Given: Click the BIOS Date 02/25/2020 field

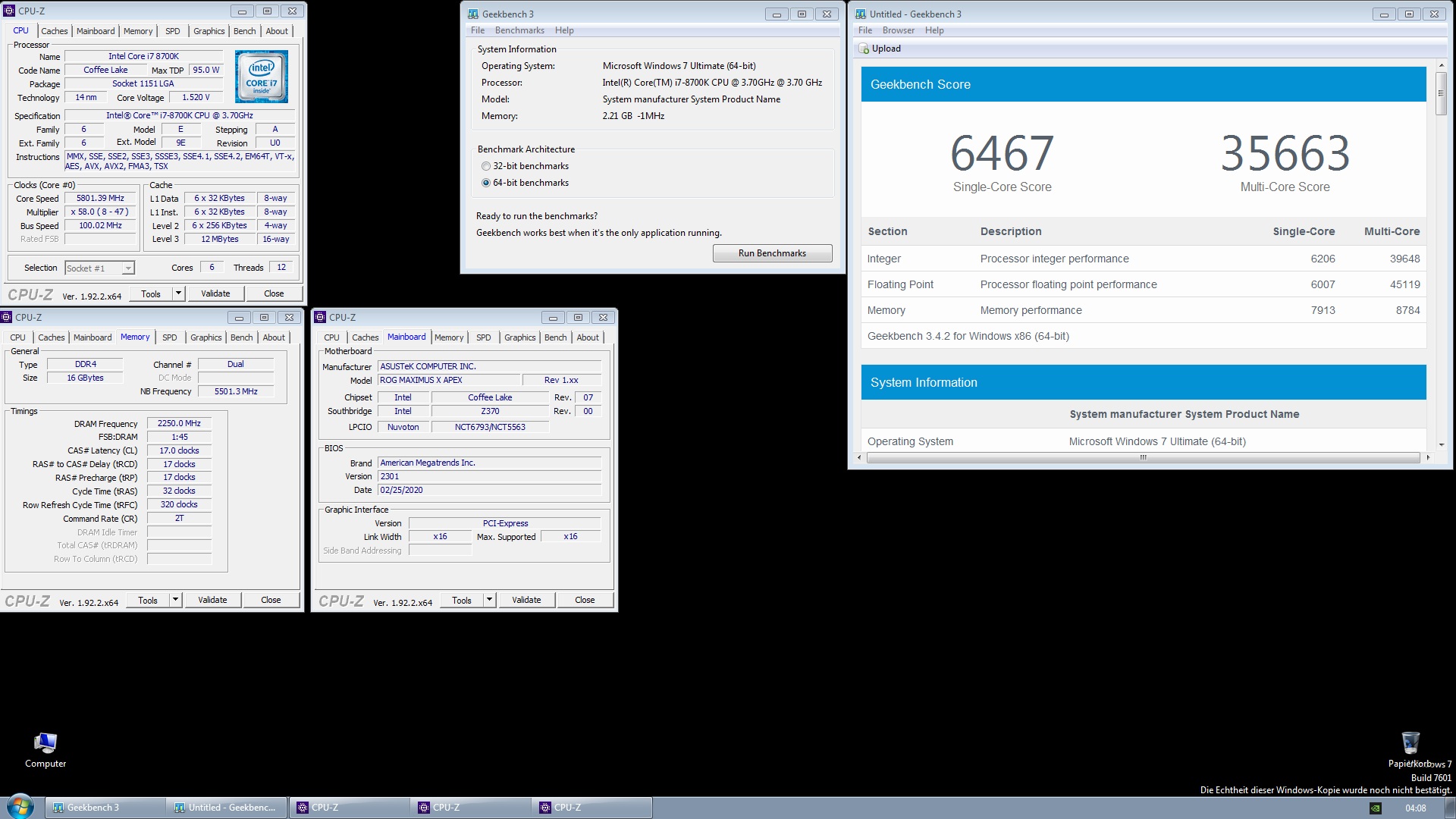Looking at the screenshot, I should point(490,491).
